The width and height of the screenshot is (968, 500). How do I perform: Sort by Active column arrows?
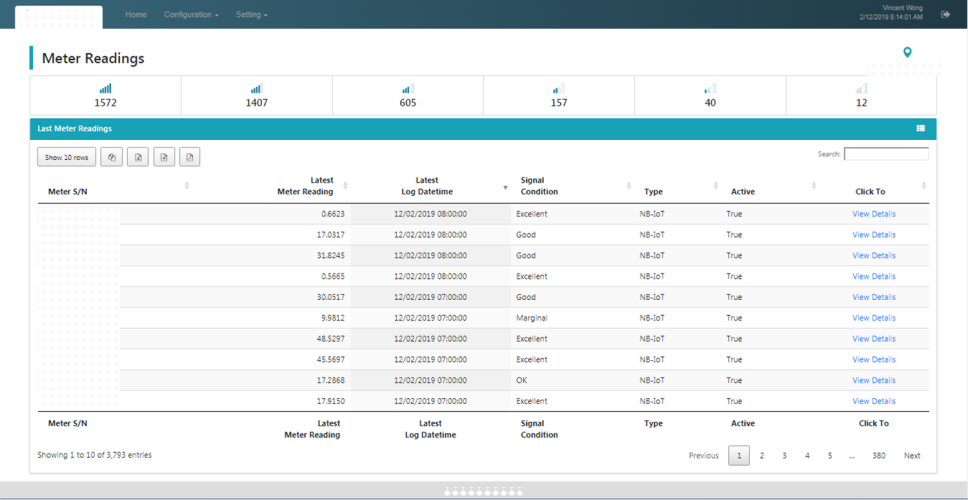pos(814,186)
